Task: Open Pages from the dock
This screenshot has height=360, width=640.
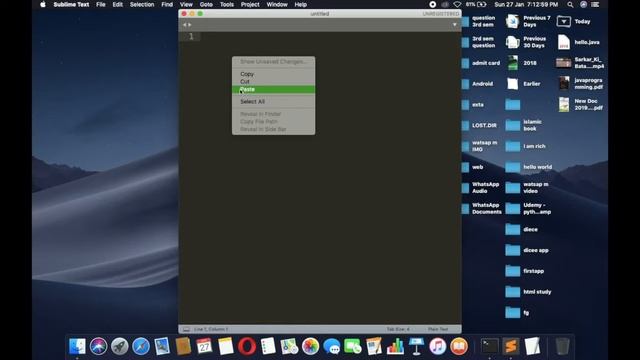Action: (374, 347)
